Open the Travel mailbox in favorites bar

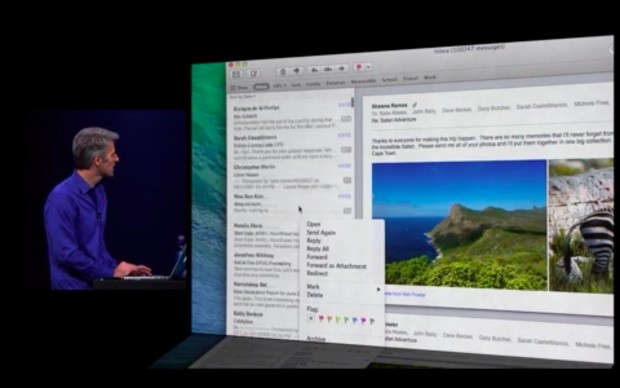point(410,78)
